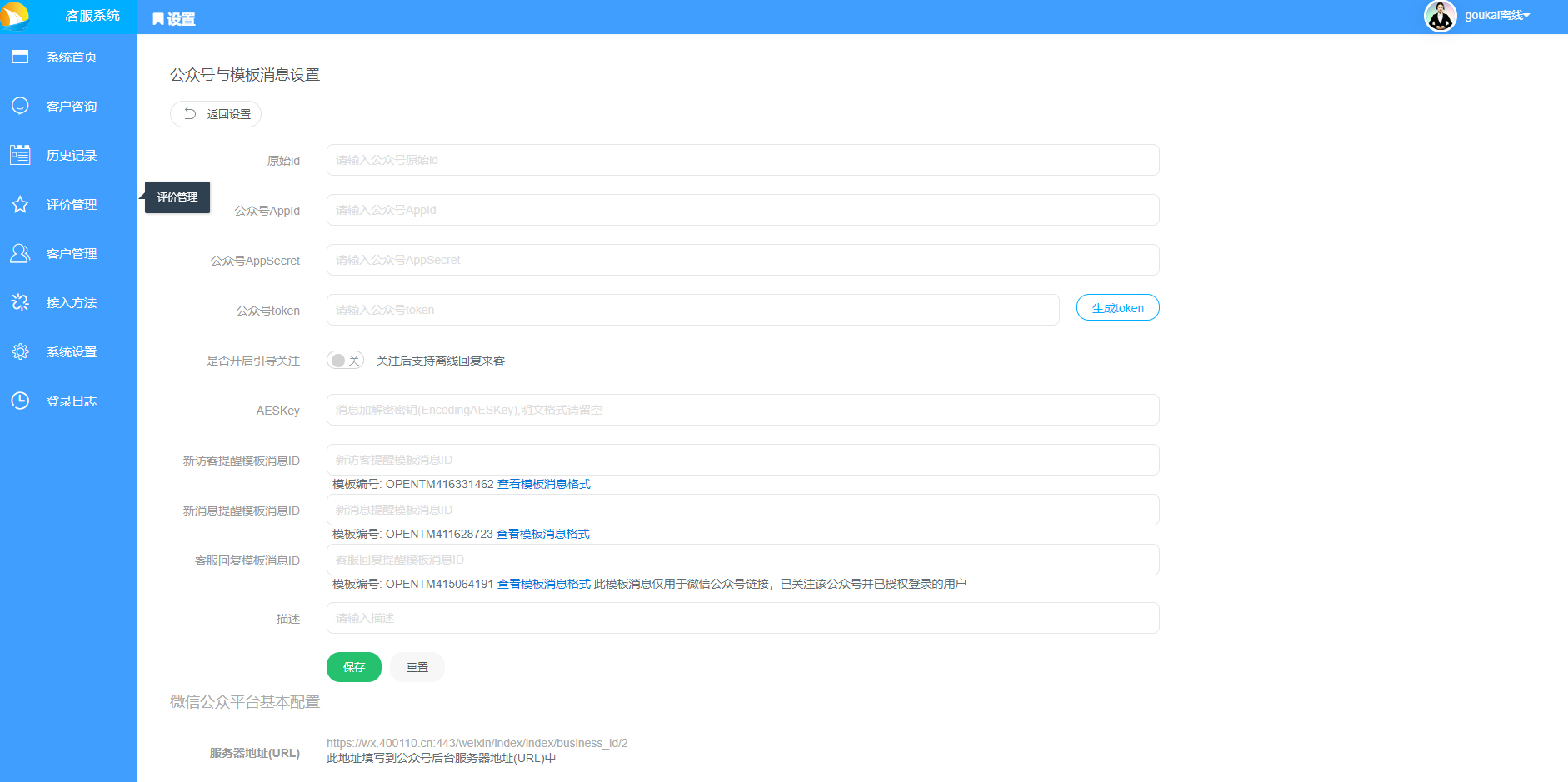Click the 生成token button
The height and width of the screenshot is (782, 1568).
coord(1117,308)
